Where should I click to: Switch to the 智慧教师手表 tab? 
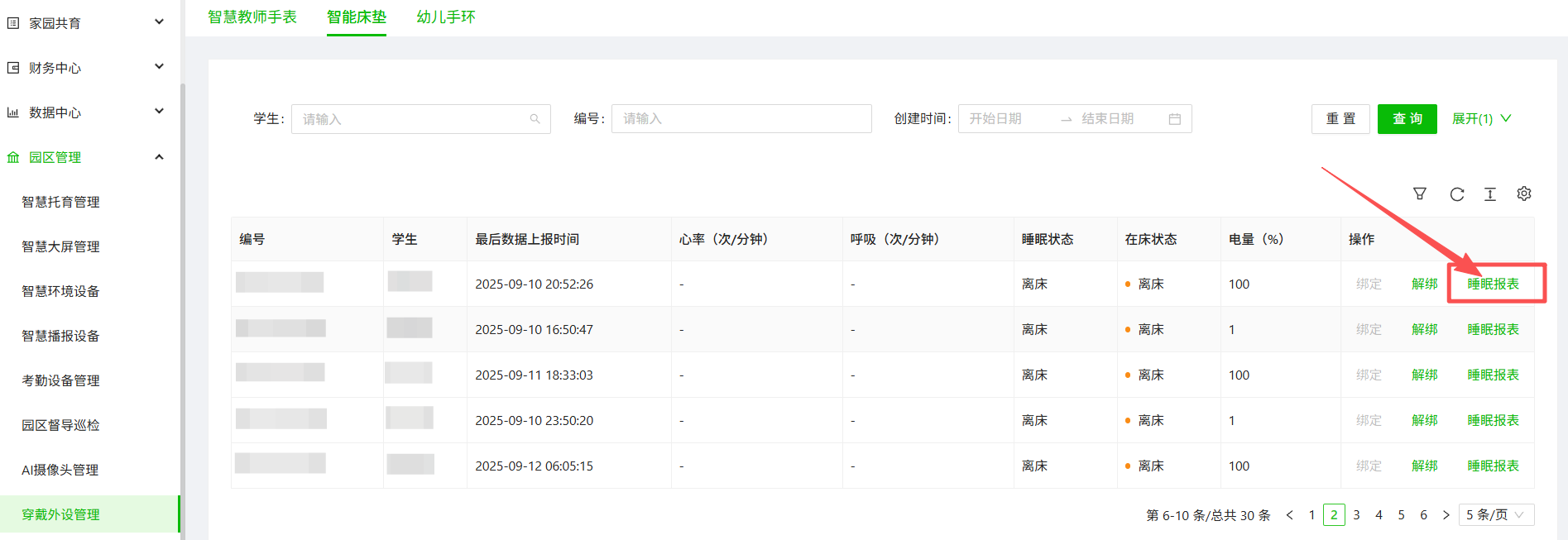(x=252, y=17)
